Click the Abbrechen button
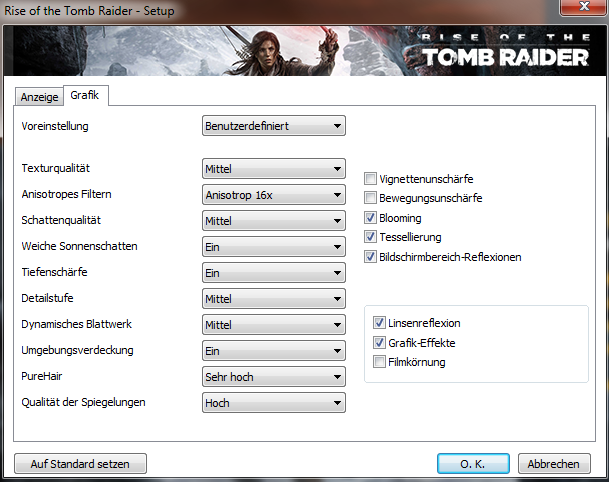The height and width of the screenshot is (482, 609). 554,464
